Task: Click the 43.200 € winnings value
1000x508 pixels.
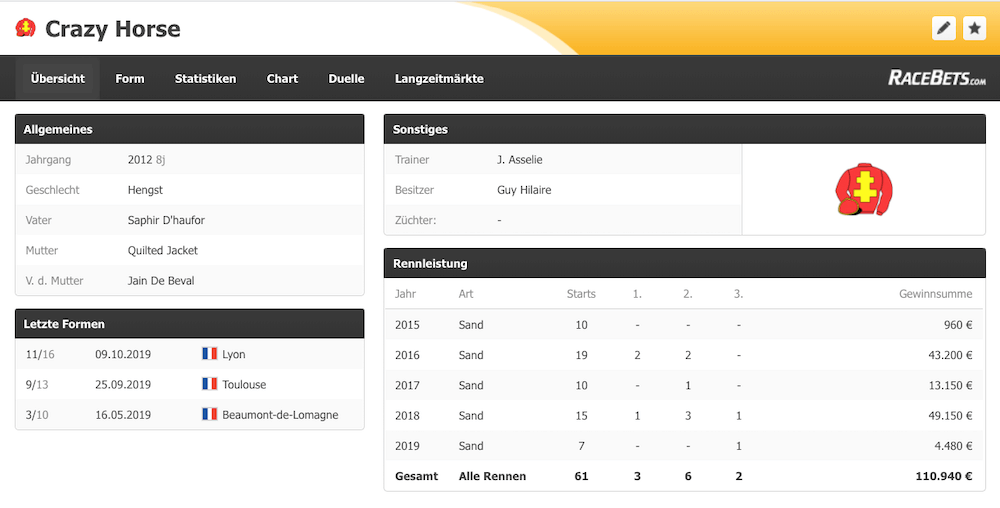Action: point(950,355)
